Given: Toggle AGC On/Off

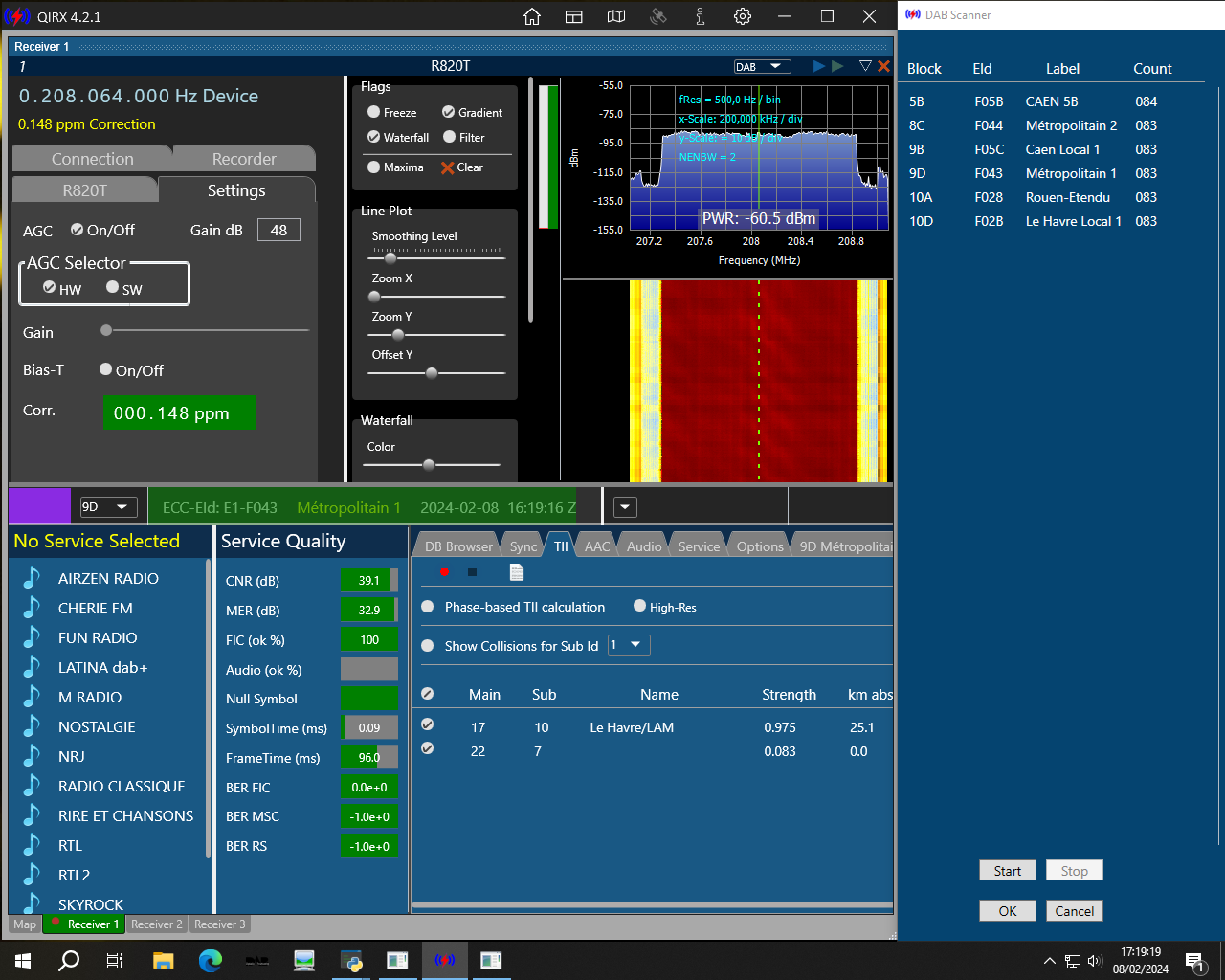Looking at the screenshot, I should [78, 230].
